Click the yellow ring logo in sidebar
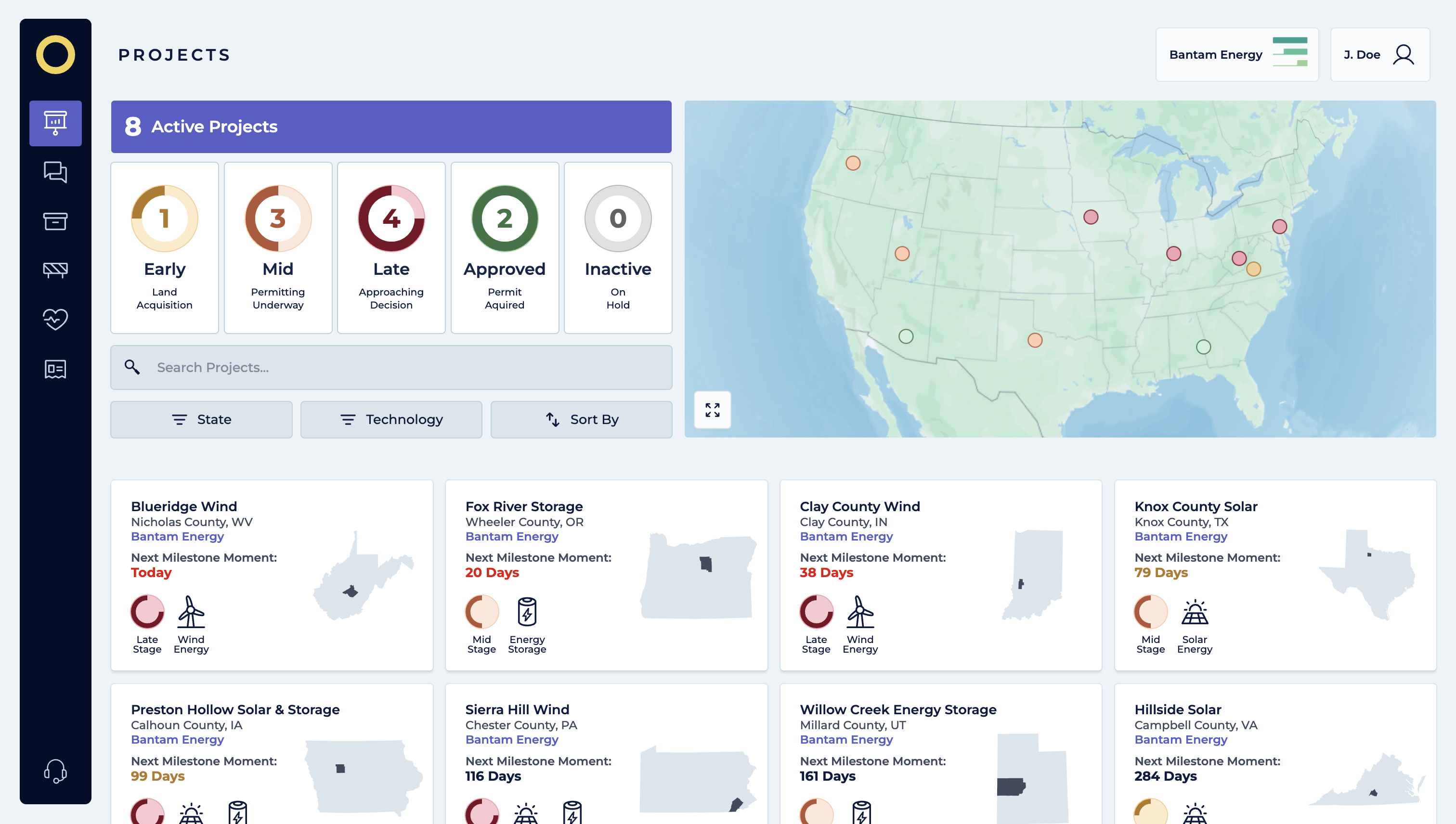This screenshot has width=1456, height=824. coord(55,55)
